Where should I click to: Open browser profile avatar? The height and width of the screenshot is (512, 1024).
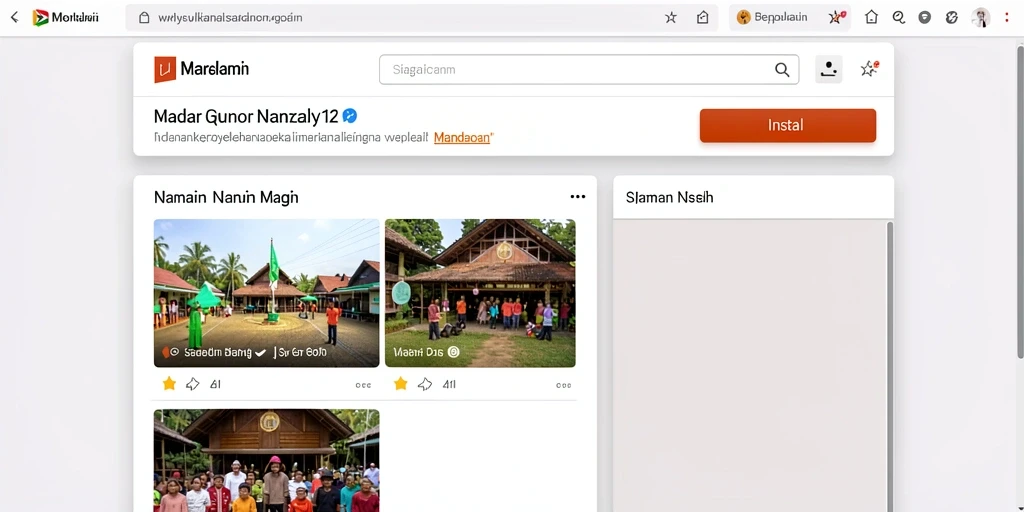980,18
